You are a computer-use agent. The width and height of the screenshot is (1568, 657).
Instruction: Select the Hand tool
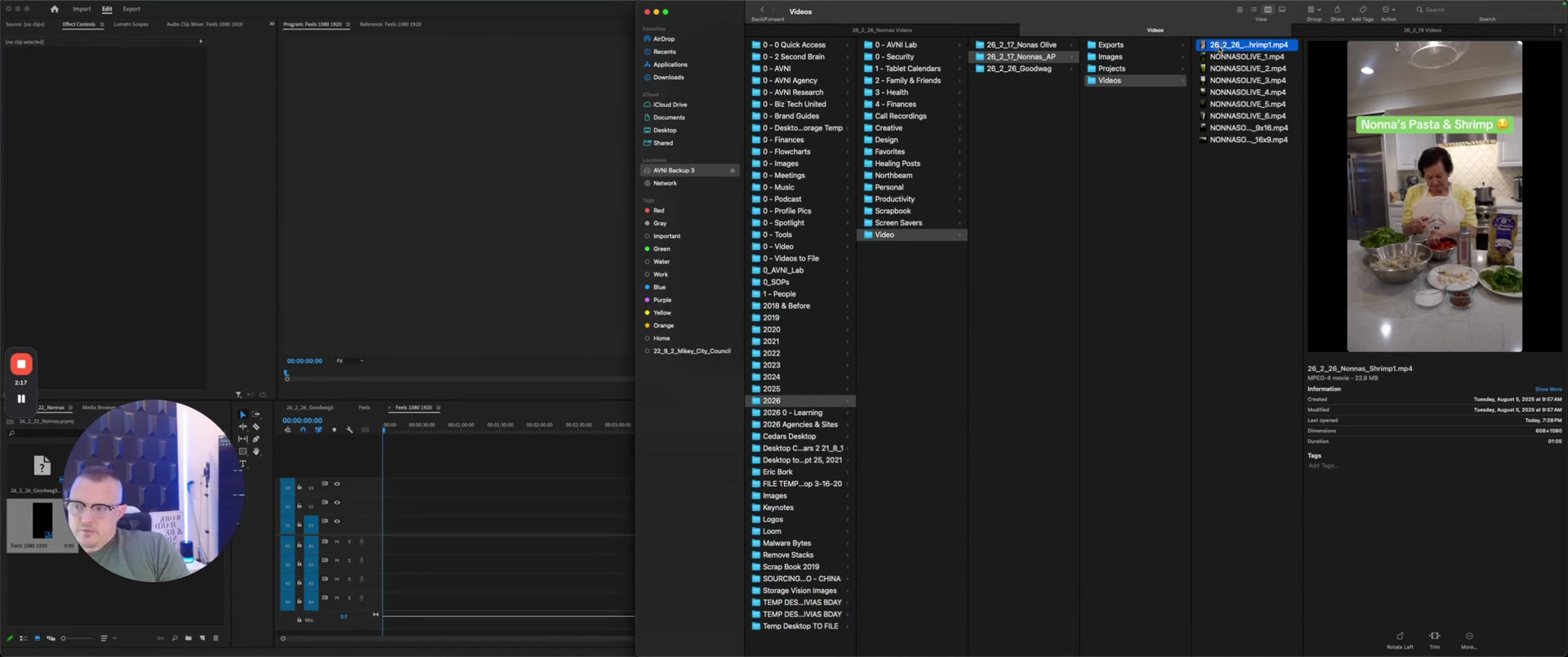tap(256, 451)
